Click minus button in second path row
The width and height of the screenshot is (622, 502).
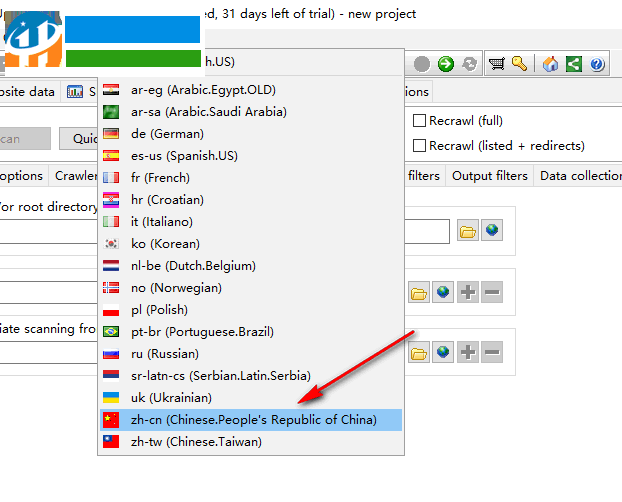point(492,292)
